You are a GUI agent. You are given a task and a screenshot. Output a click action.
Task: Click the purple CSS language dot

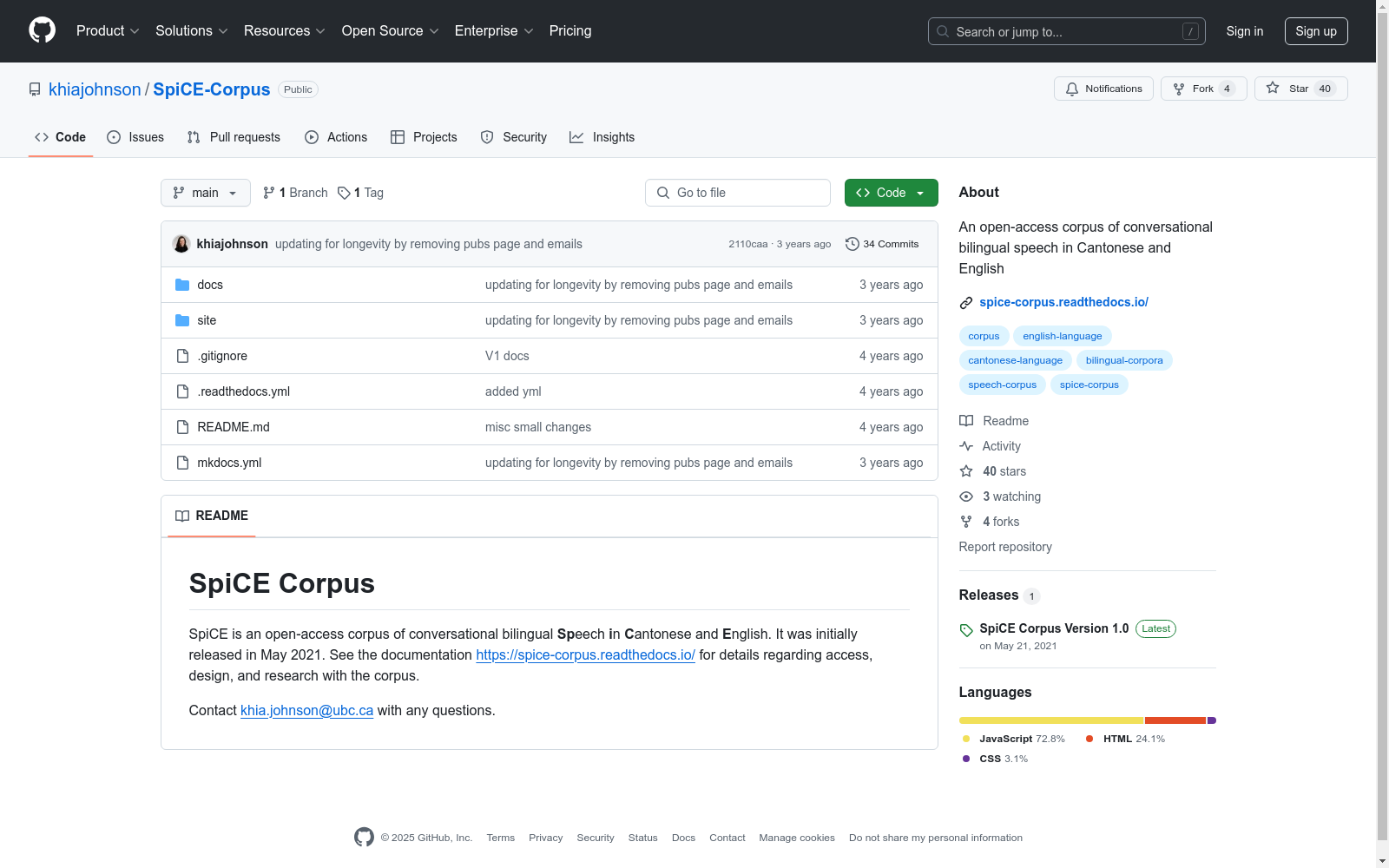pyautogui.click(x=966, y=759)
